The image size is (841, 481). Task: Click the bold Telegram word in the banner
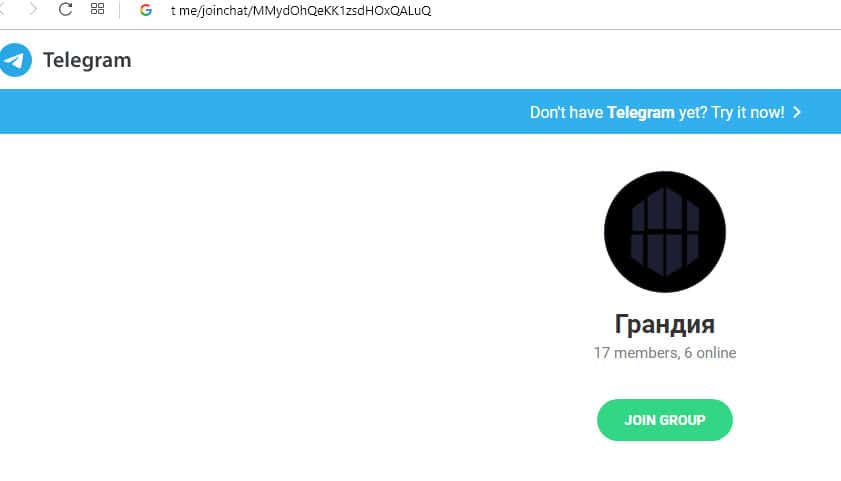640,112
